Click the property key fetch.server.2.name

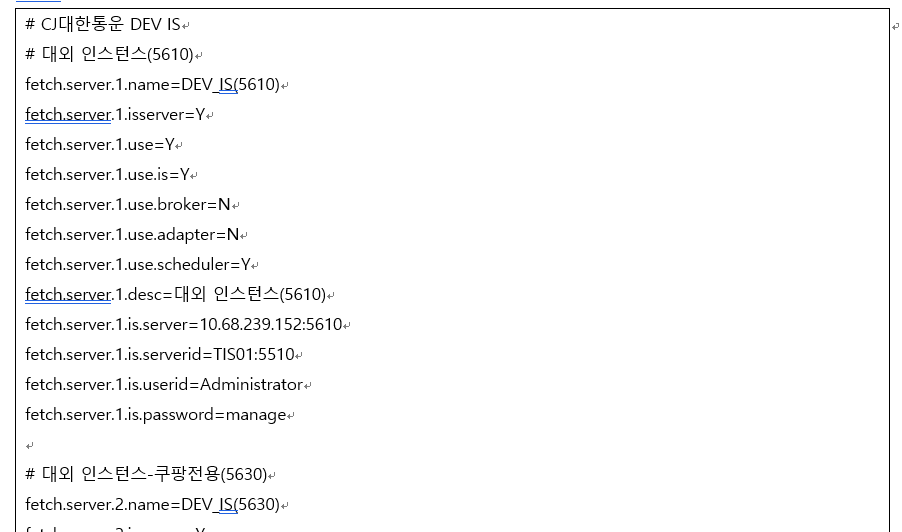pos(97,505)
